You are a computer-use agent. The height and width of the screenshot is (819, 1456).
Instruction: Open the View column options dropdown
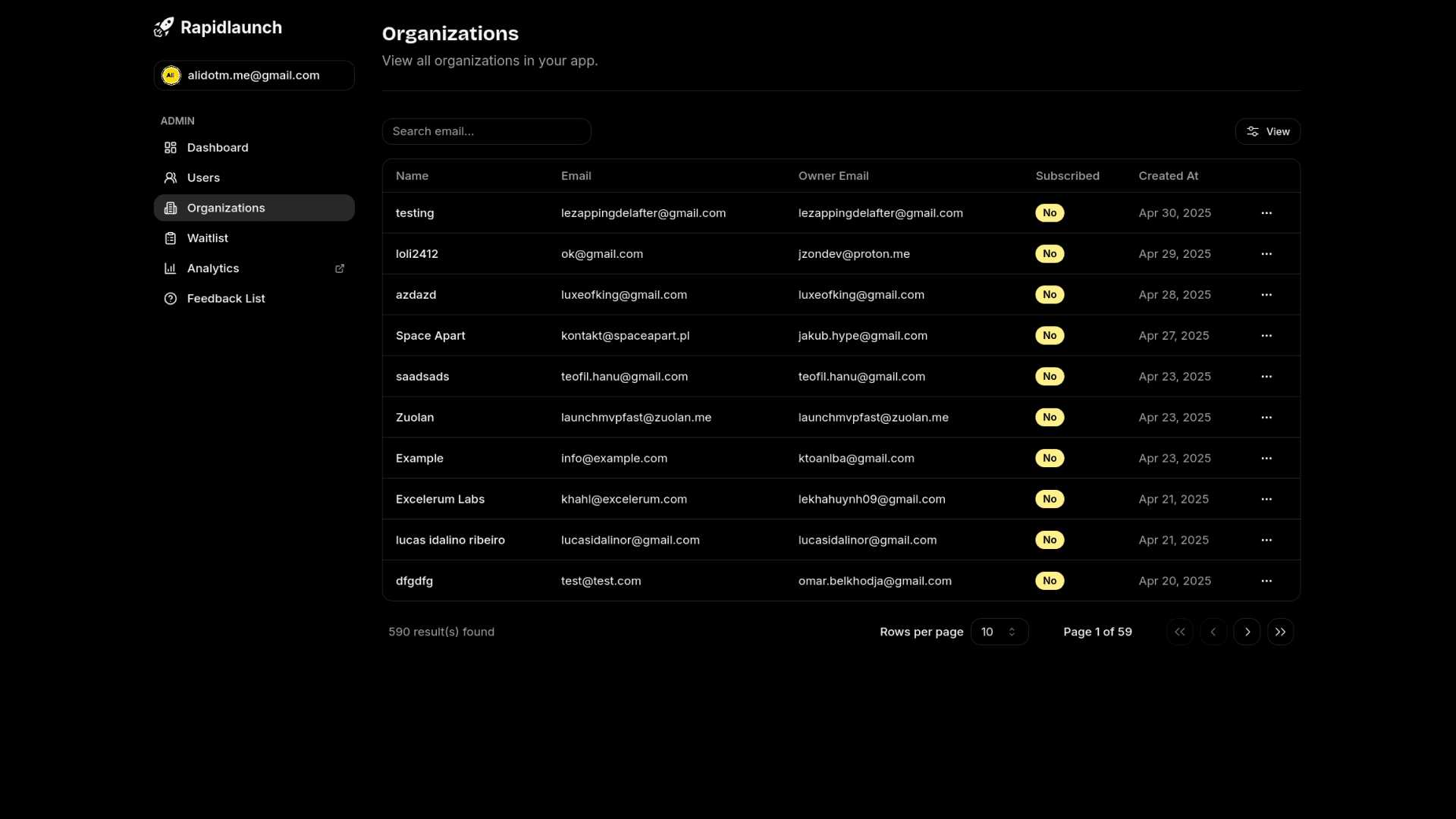[x=1267, y=131]
